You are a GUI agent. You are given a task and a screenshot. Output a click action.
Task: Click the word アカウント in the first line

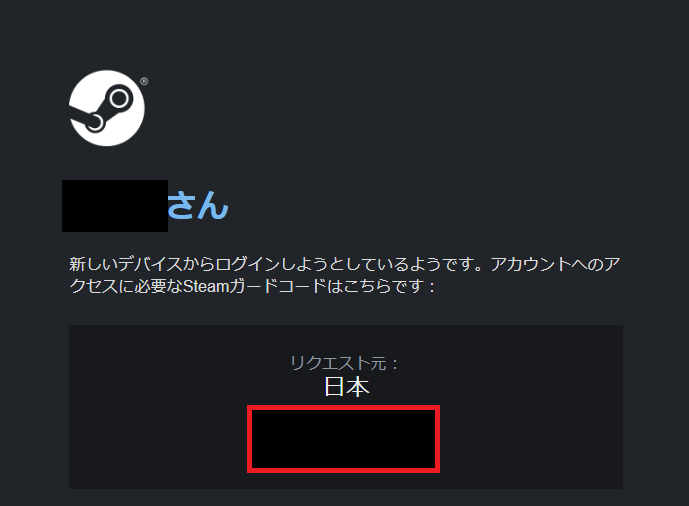pyautogui.click(x=531, y=264)
